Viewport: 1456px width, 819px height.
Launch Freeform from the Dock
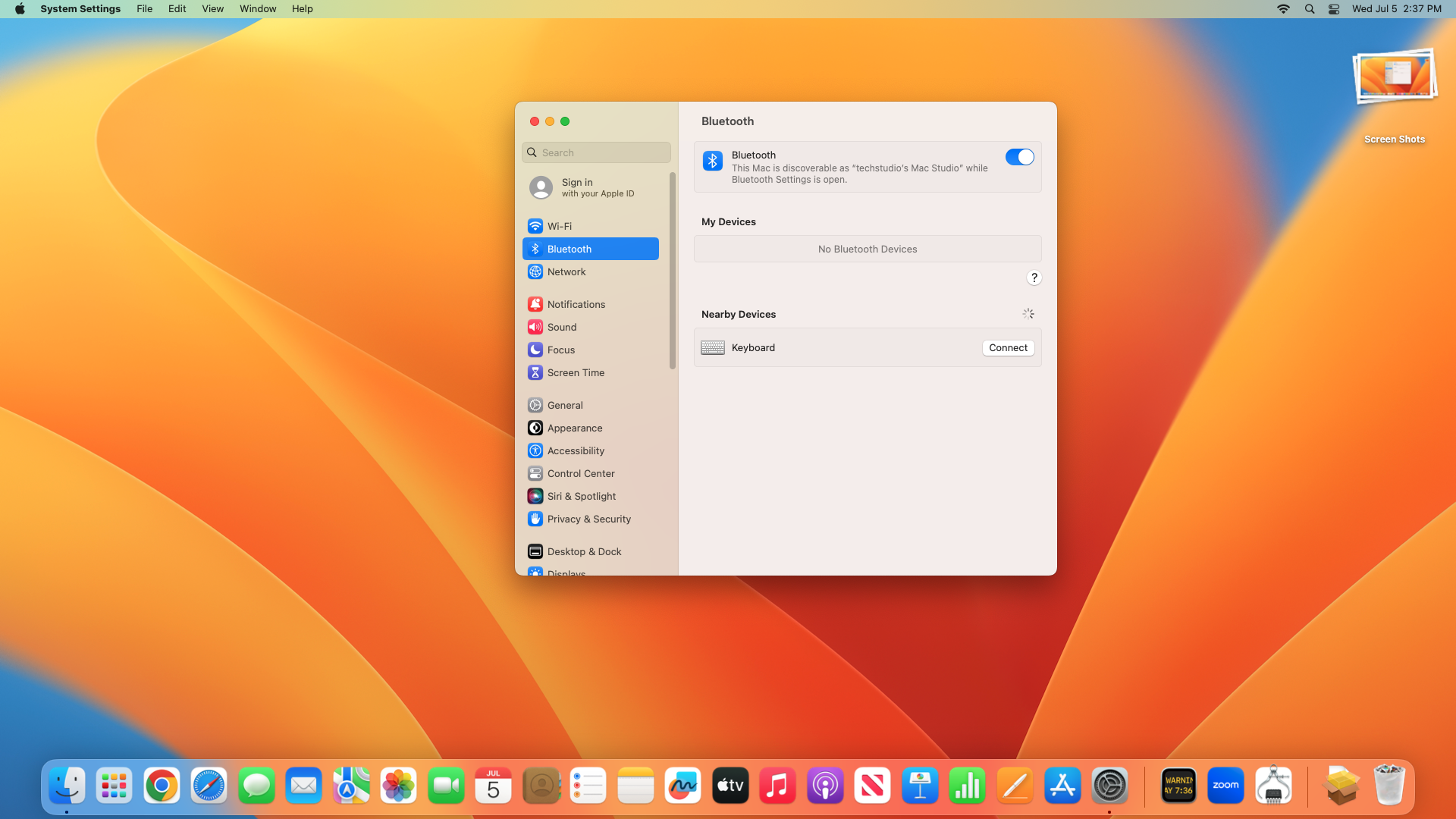pos(682,786)
